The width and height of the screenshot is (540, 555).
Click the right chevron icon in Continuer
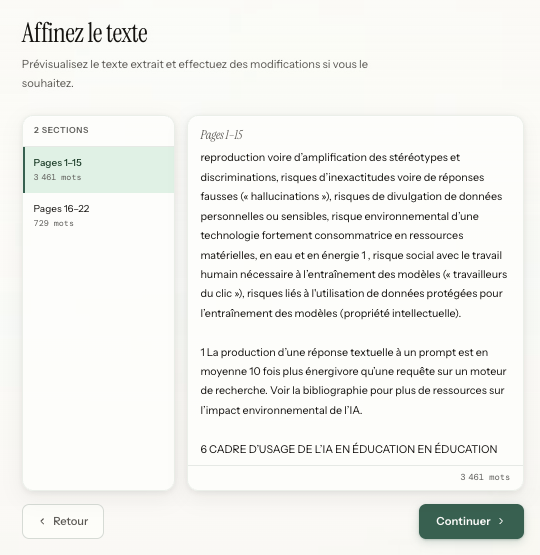[501, 521]
